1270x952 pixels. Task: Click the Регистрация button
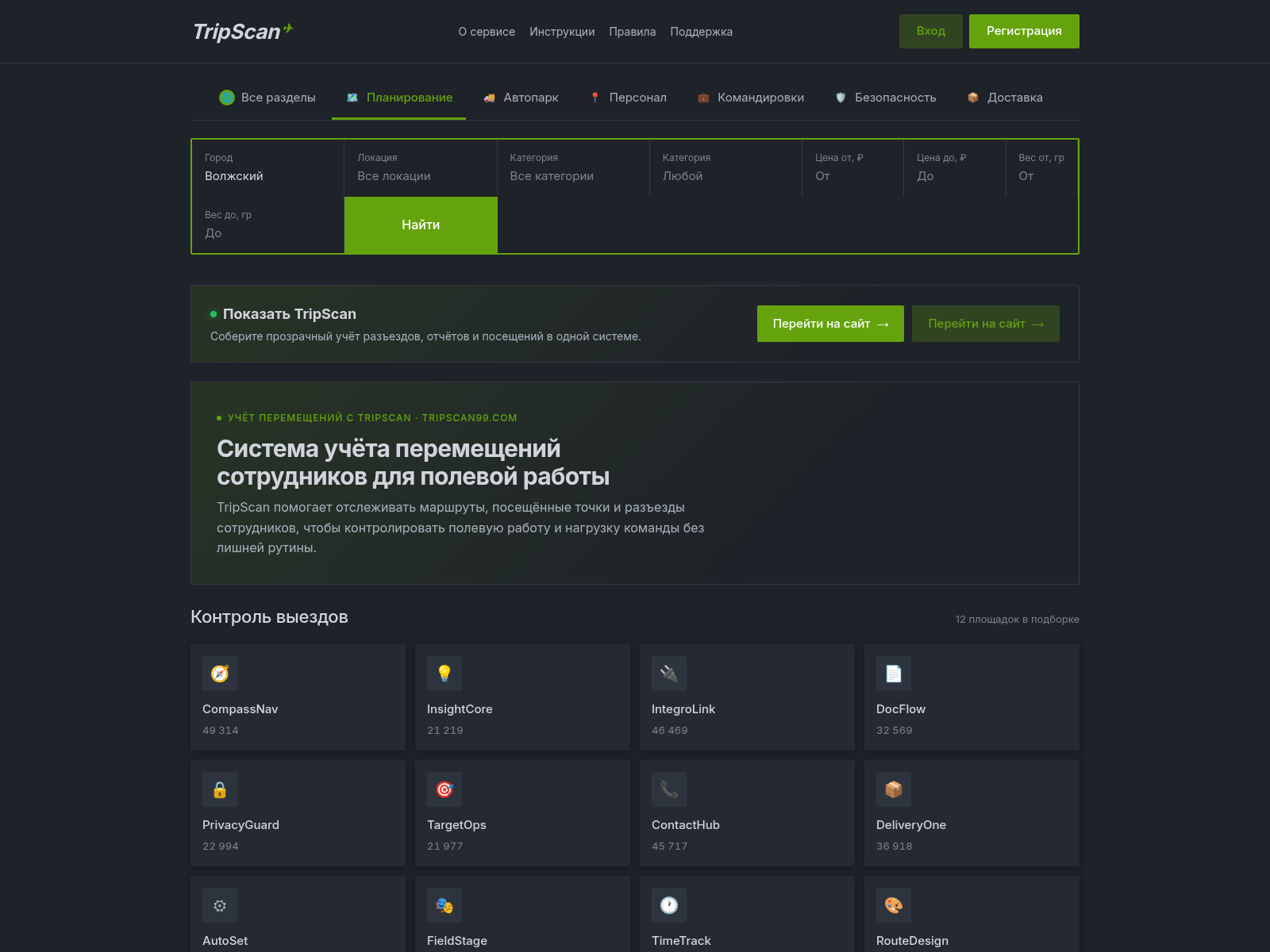point(1024,31)
